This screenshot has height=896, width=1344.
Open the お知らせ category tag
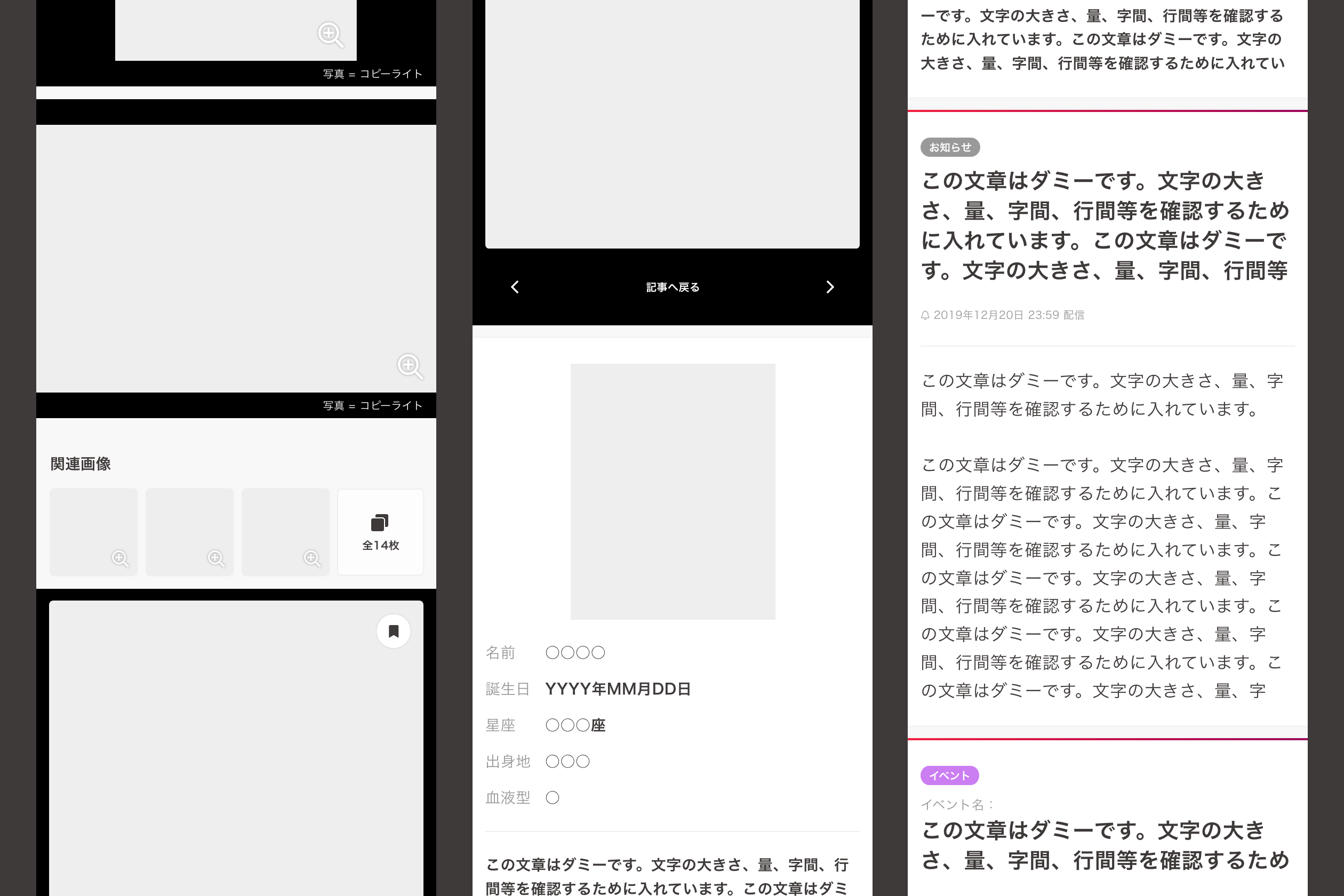click(950, 147)
